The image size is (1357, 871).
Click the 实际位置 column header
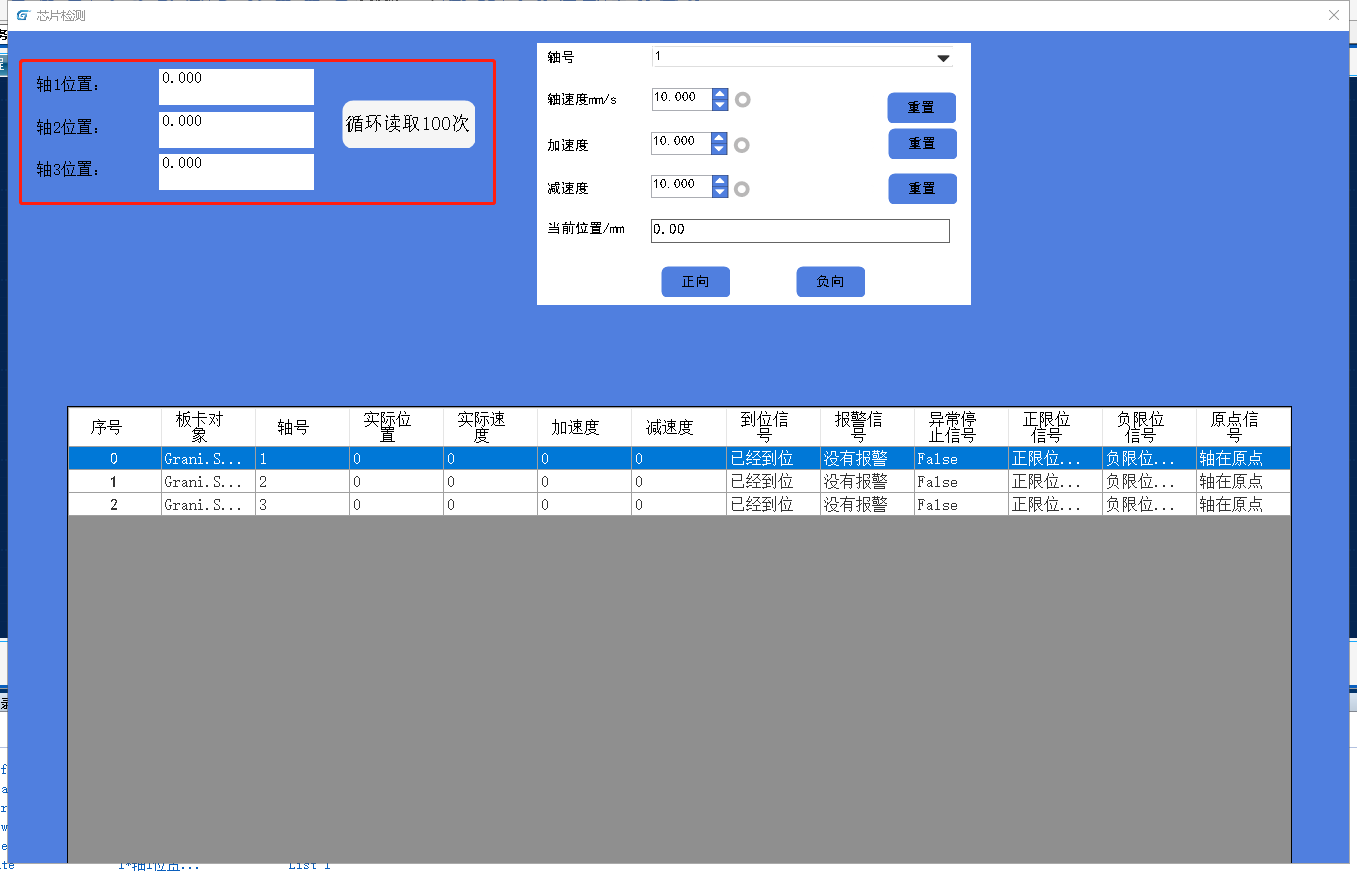coord(396,427)
